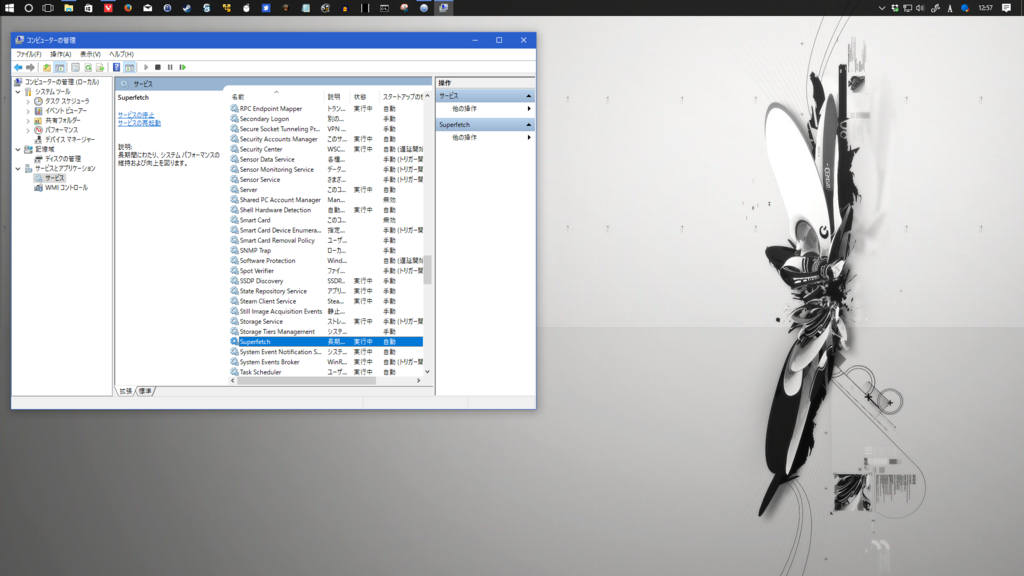Viewport: 1024px width, 576px height.
Task: Open the Help question-mark icon
Action: point(116,67)
